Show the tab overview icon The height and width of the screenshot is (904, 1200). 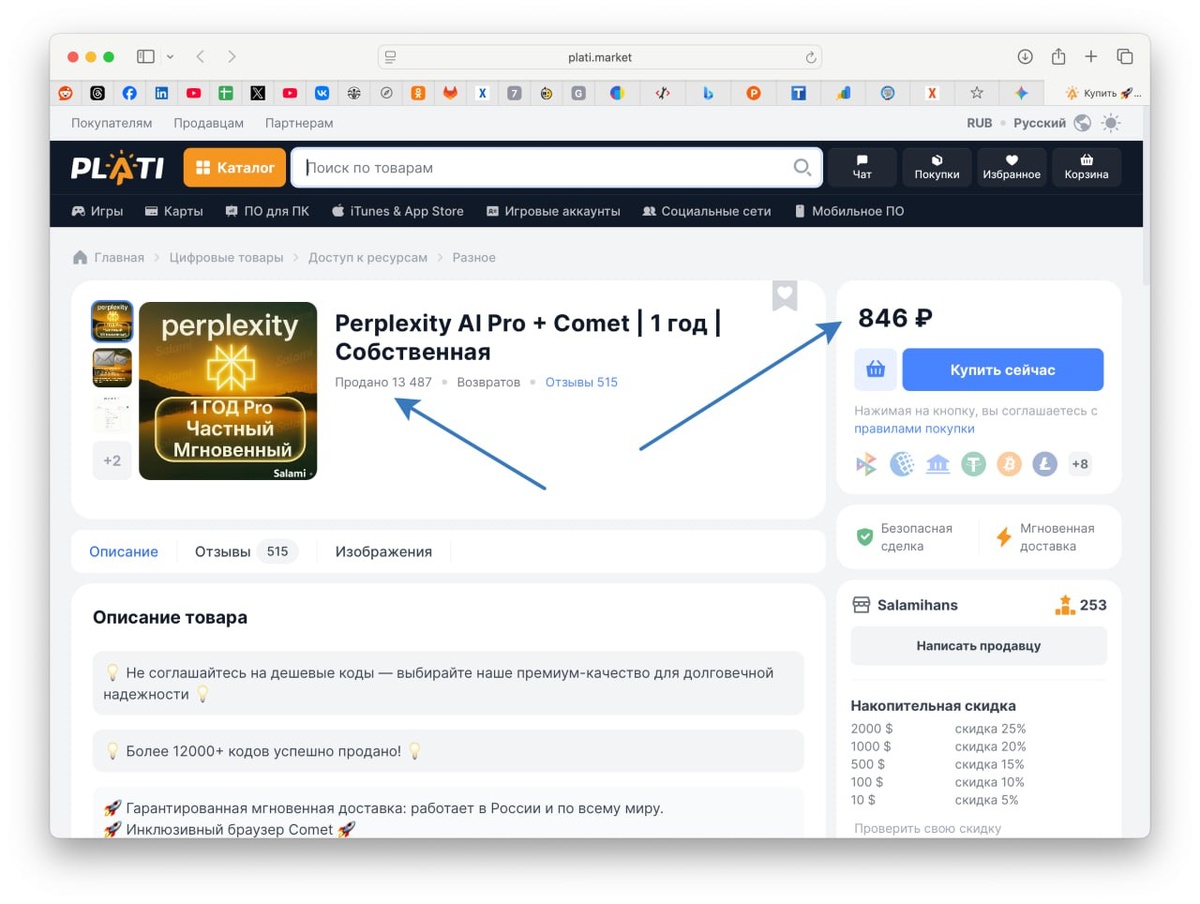point(1125,57)
